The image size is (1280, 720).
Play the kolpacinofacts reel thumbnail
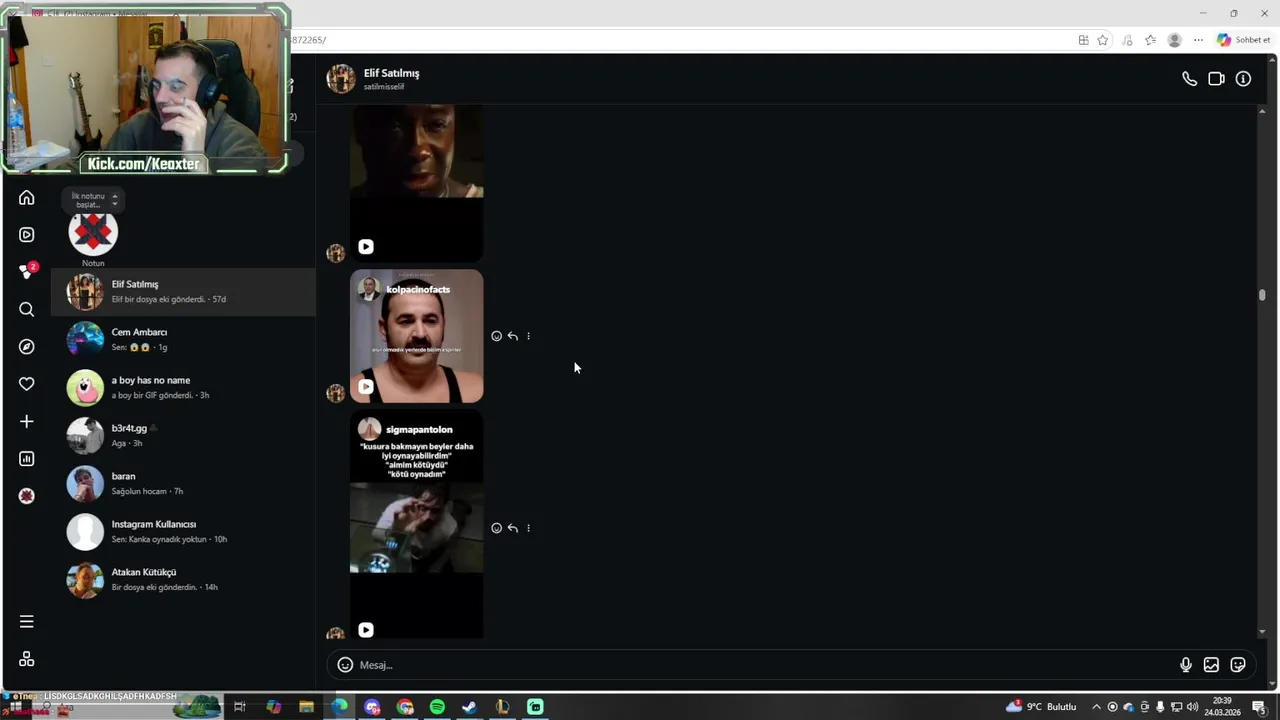pyautogui.click(x=416, y=336)
